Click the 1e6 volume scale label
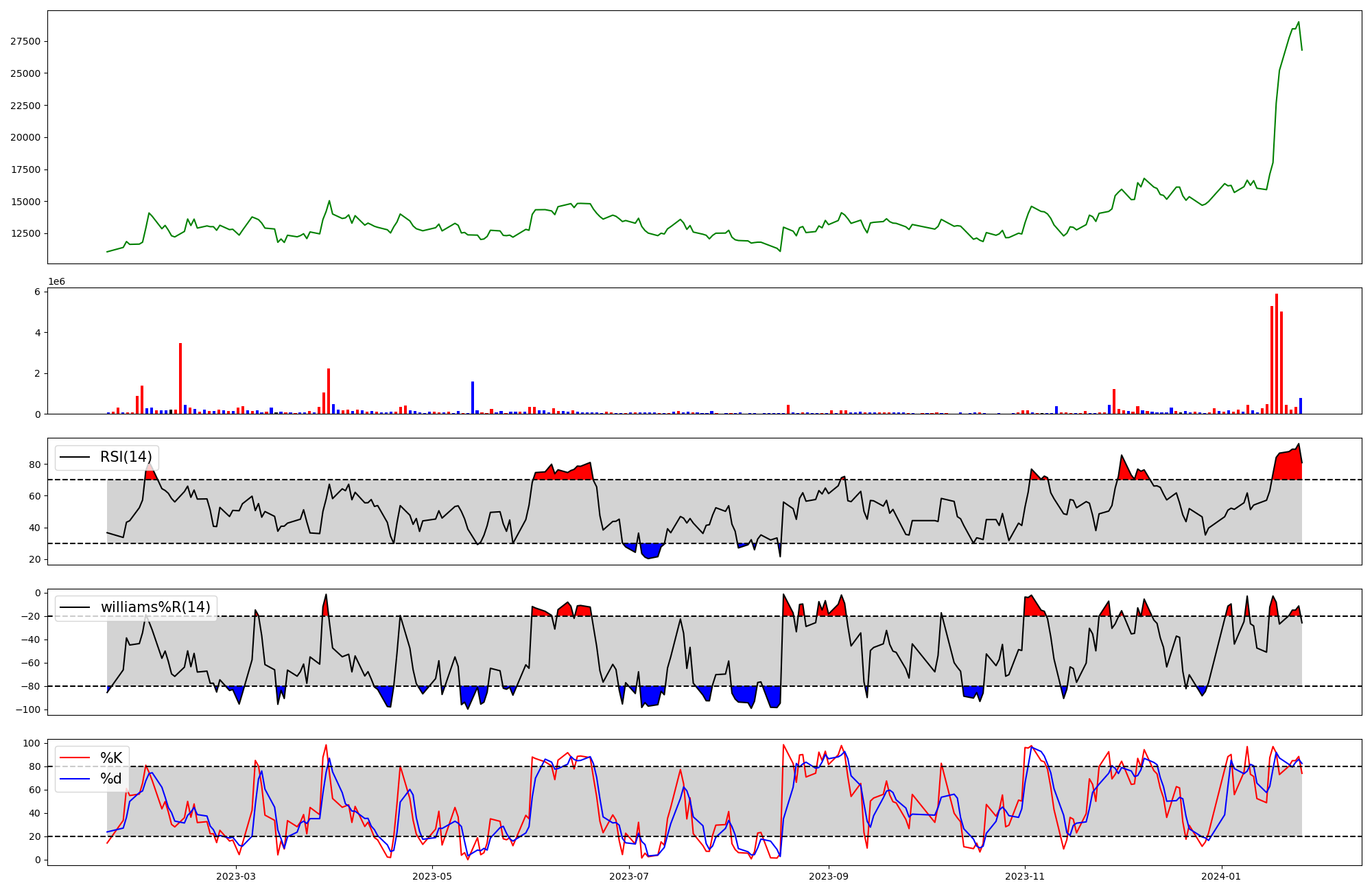Screen dimensions: 1372x892 point(56,282)
